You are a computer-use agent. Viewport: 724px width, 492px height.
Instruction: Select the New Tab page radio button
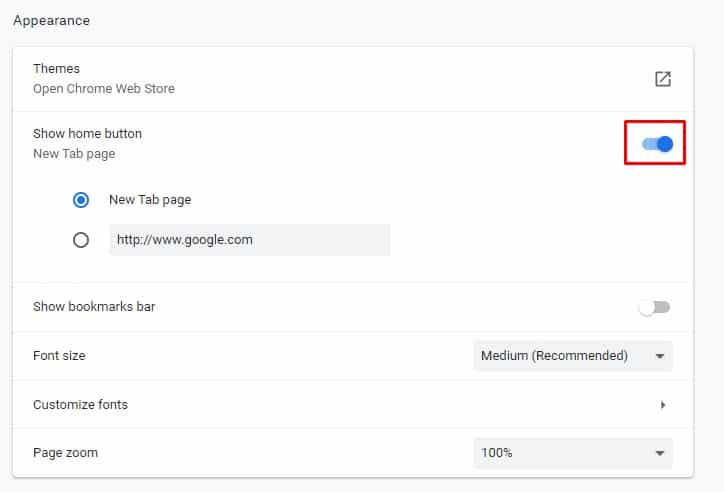pyautogui.click(x=81, y=200)
